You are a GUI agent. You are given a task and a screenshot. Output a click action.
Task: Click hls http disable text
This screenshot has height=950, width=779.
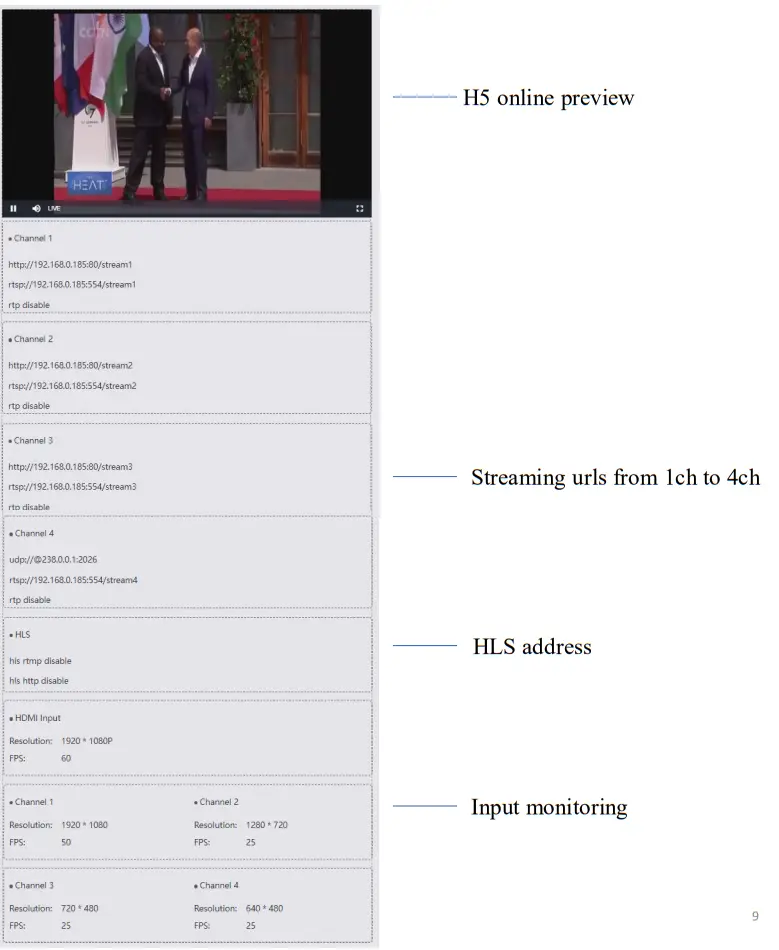point(39,681)
